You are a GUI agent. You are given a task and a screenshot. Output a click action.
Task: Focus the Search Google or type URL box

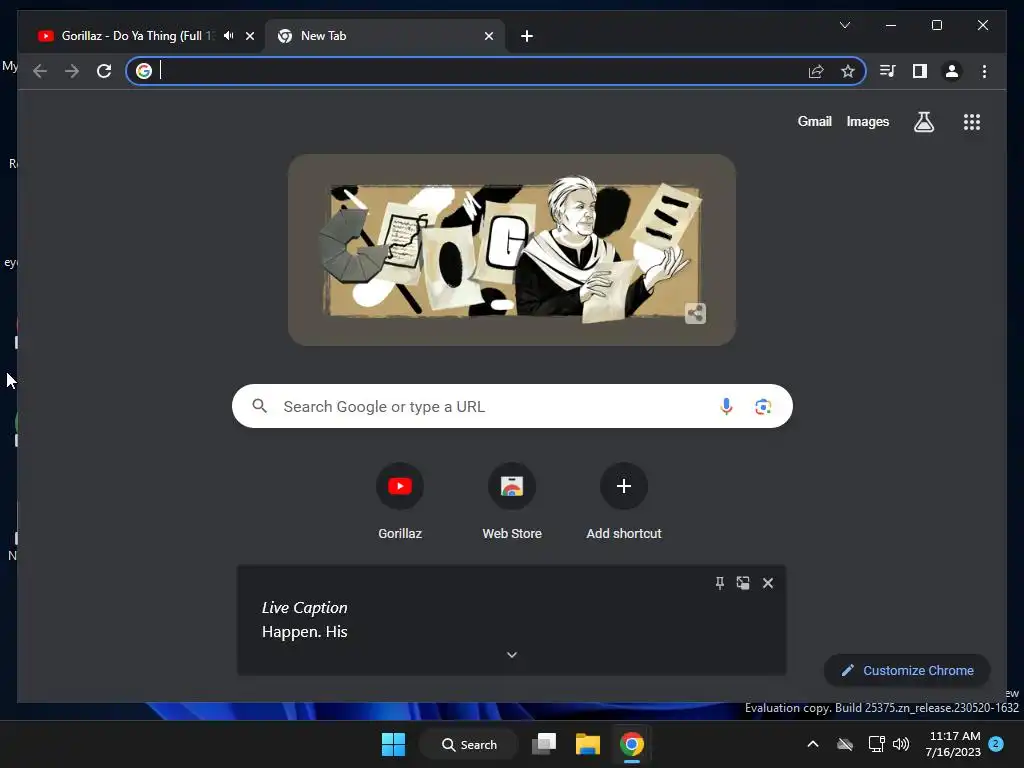coord(512,406)
